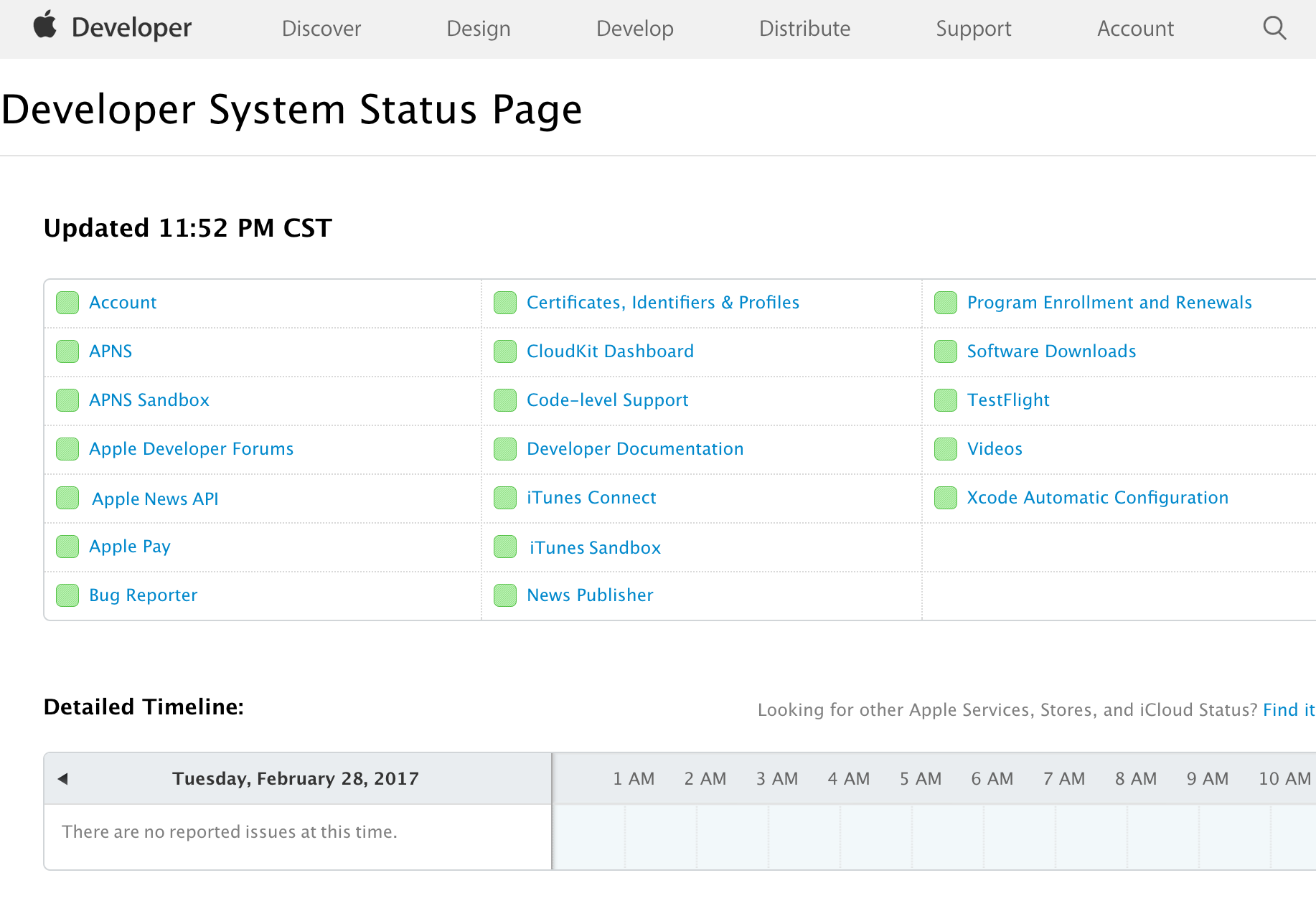Select the 1 AM timeline marker
The height and width of the screenshot is (921, 1316).
[x=634, y=779]
